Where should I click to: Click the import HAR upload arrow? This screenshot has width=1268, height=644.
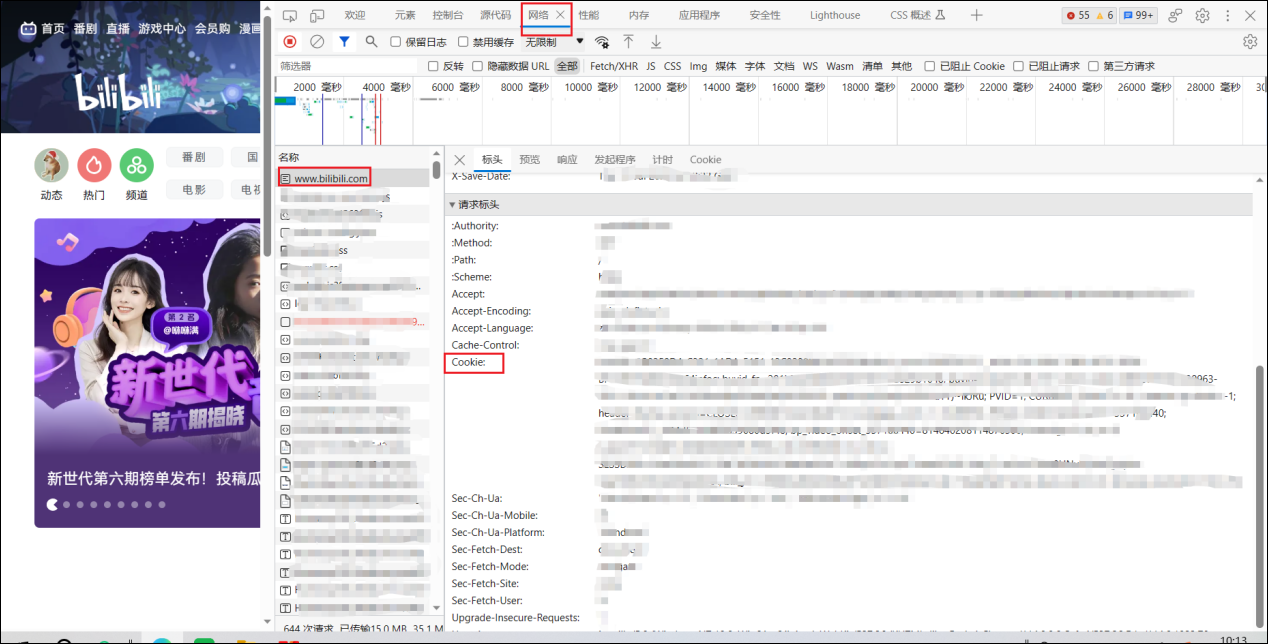628,42
